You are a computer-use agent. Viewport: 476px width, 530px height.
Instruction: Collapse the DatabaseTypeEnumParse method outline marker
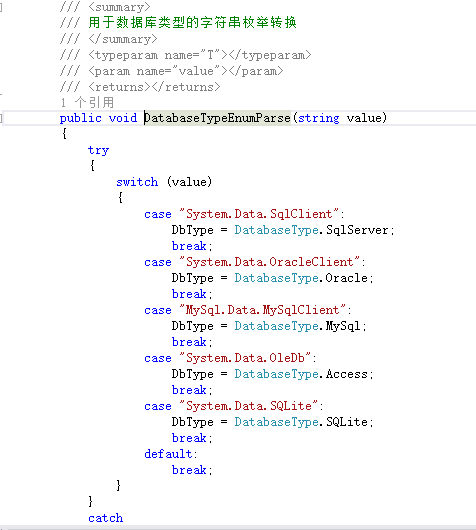(1, 118)
